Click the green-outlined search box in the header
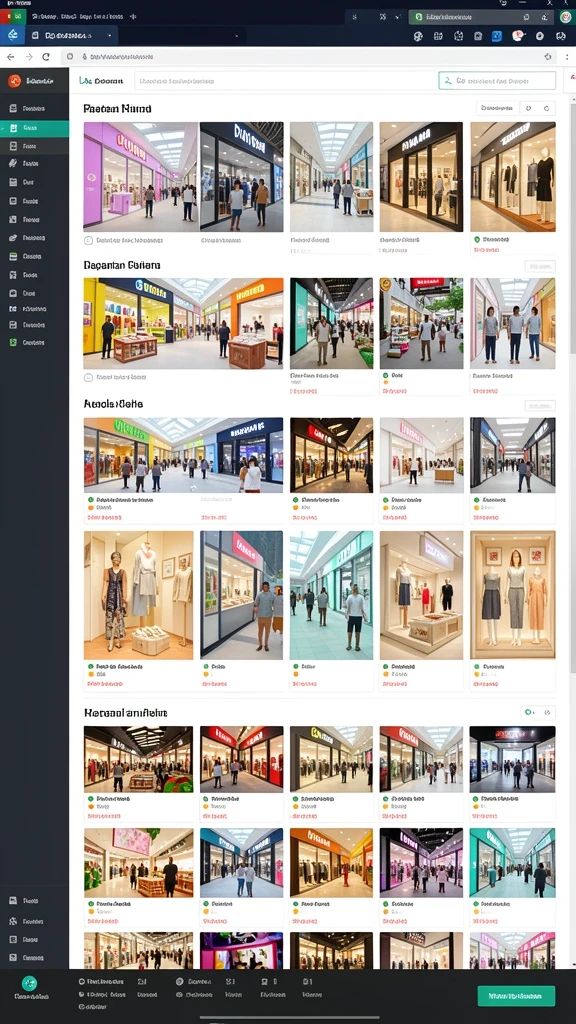This screenshot has width=576, height=1024. 497,81
